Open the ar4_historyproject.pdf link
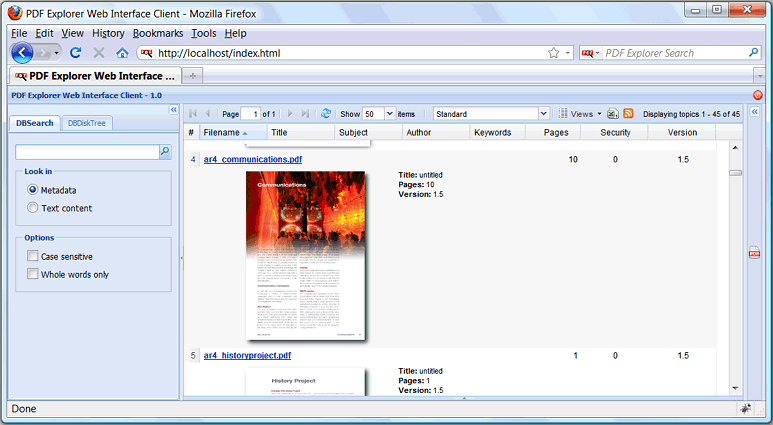Screen dimensions: 773x425 tap(247, 355)
